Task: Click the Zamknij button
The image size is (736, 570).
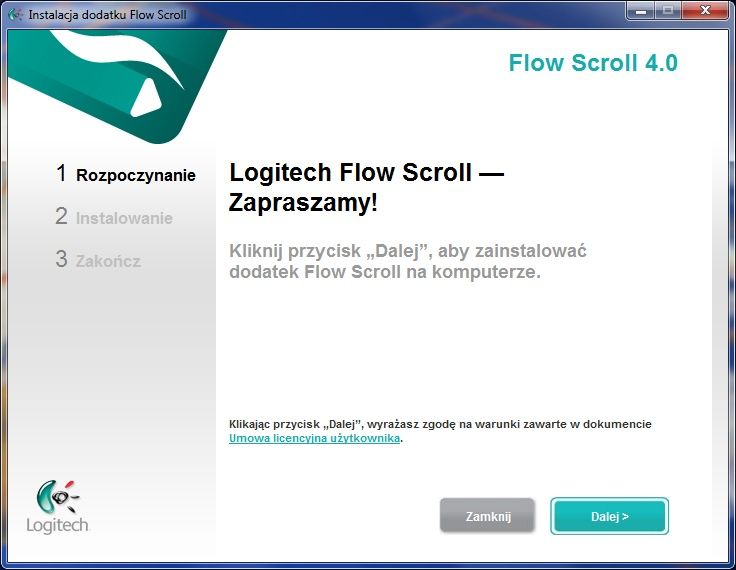Action: click(487, 516)
